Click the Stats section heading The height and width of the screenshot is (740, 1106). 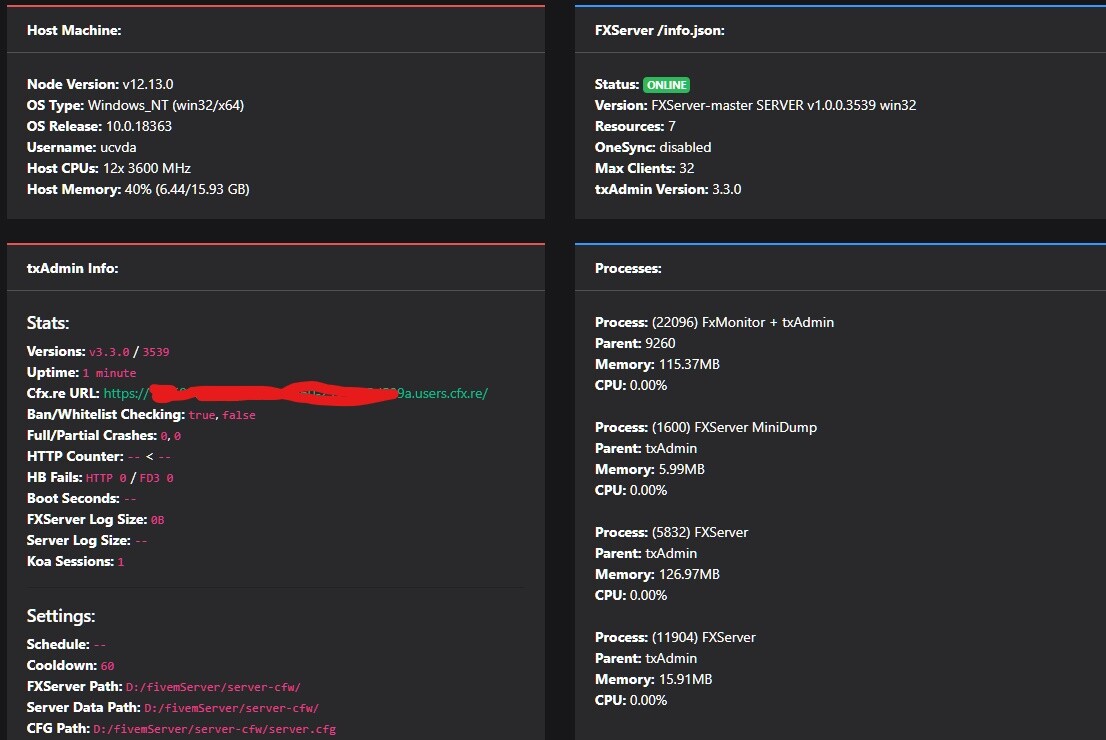[47, 322]
